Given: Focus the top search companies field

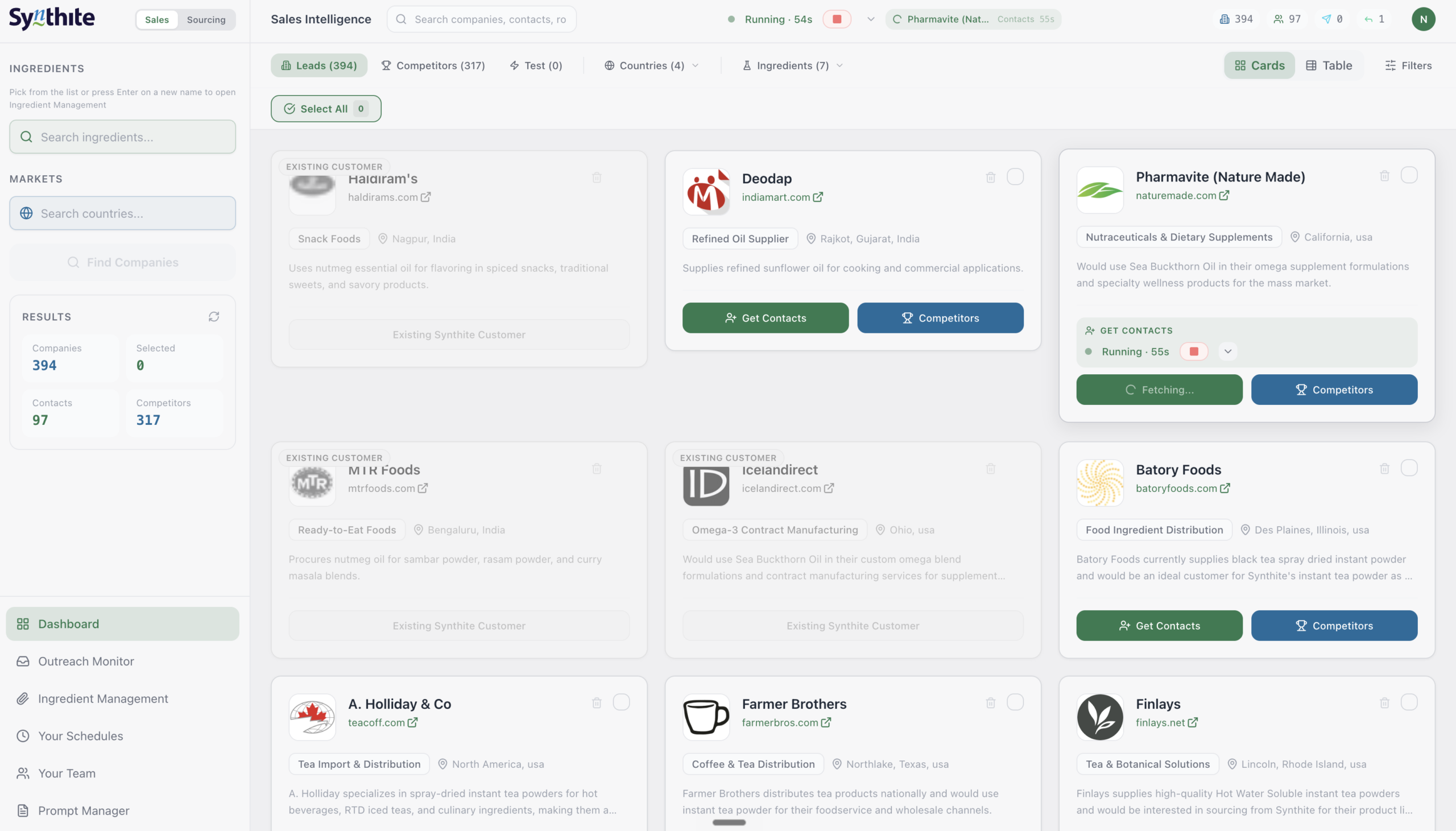Looking at the screenshot, I should pyautogui.click(x=482, y=19).
